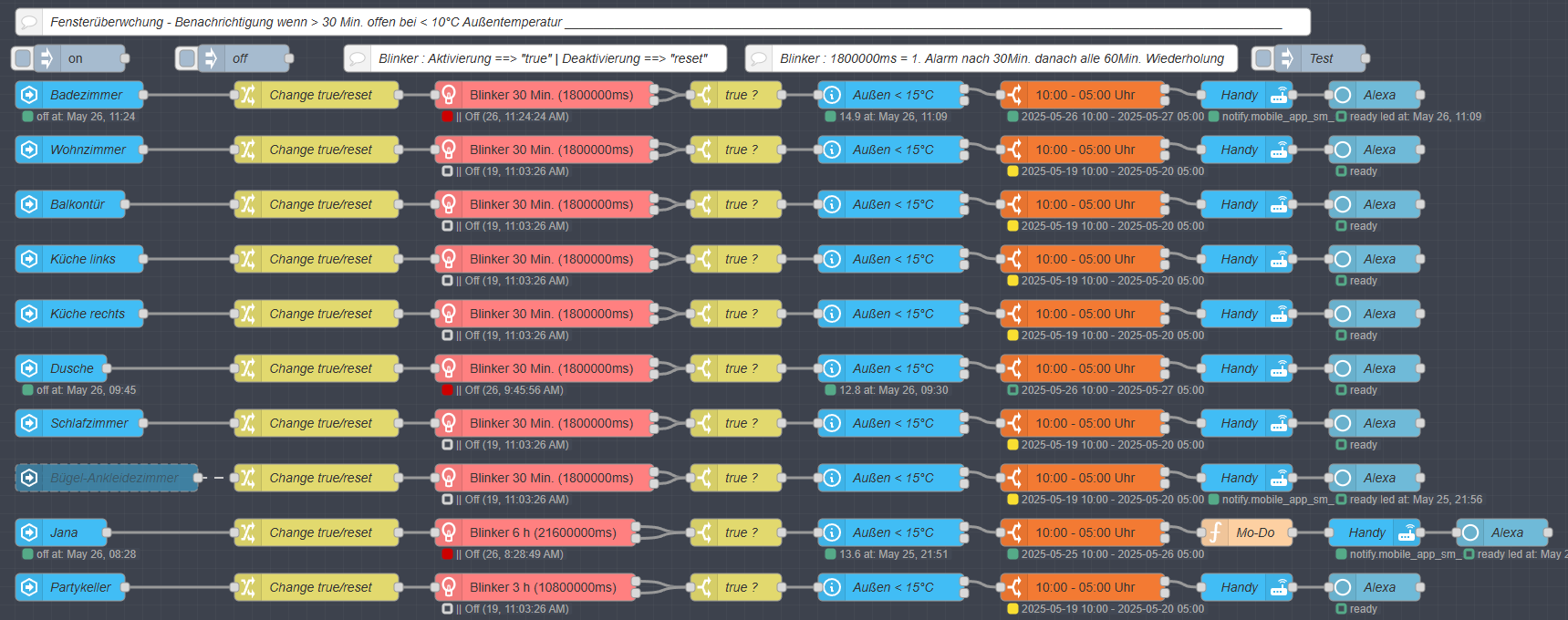Click status text '13.6 at: May 25, 21:51'

(893, 554)
